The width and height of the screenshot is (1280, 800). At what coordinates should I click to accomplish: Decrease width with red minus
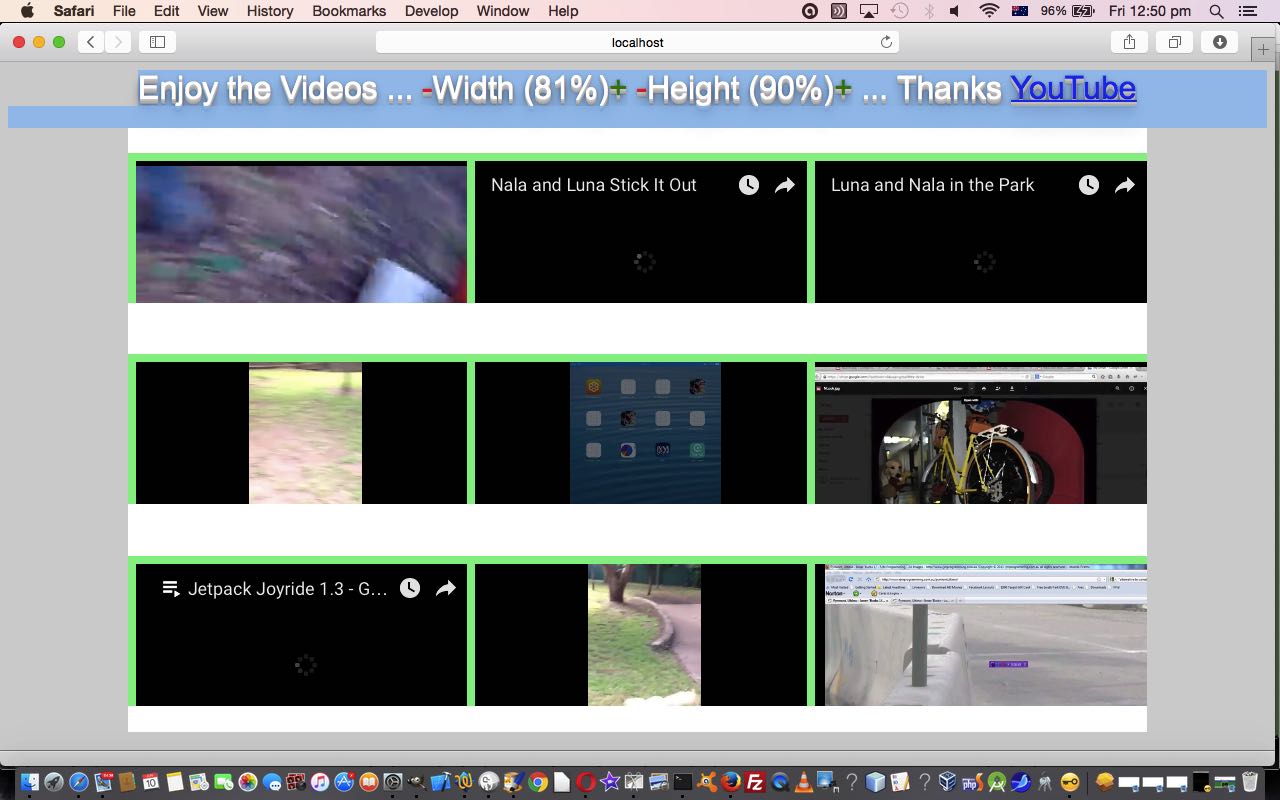click(427, 89)
